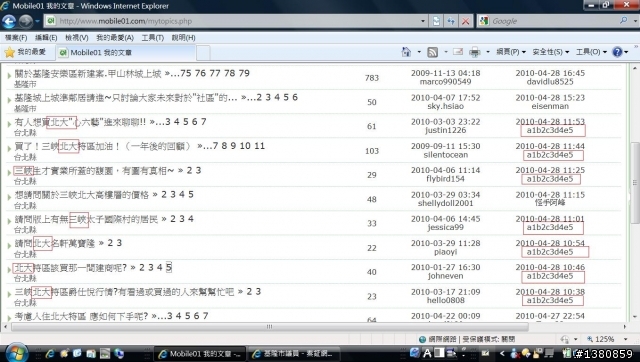The width and height of the screenshot is (640, 362).
Task: Click author jessica99
Action: pyautogui.click(x=445, y=227)
